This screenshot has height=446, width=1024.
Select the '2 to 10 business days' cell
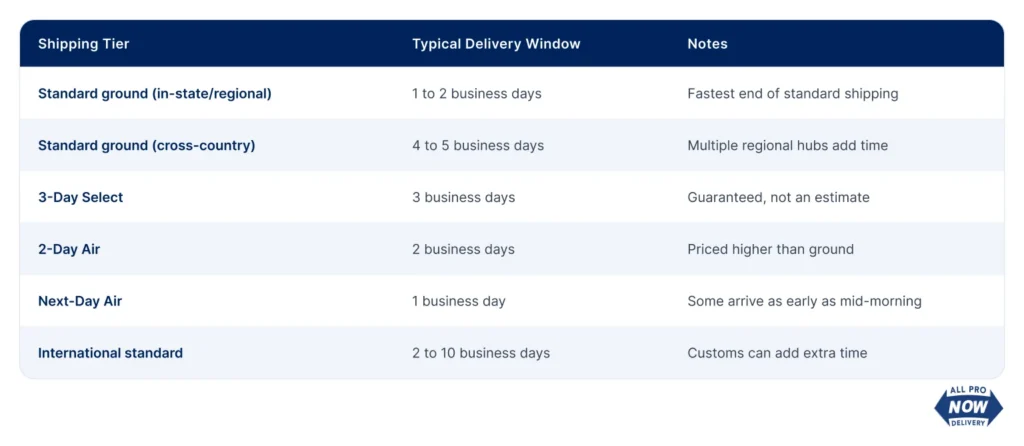click(x=481, y=353)
